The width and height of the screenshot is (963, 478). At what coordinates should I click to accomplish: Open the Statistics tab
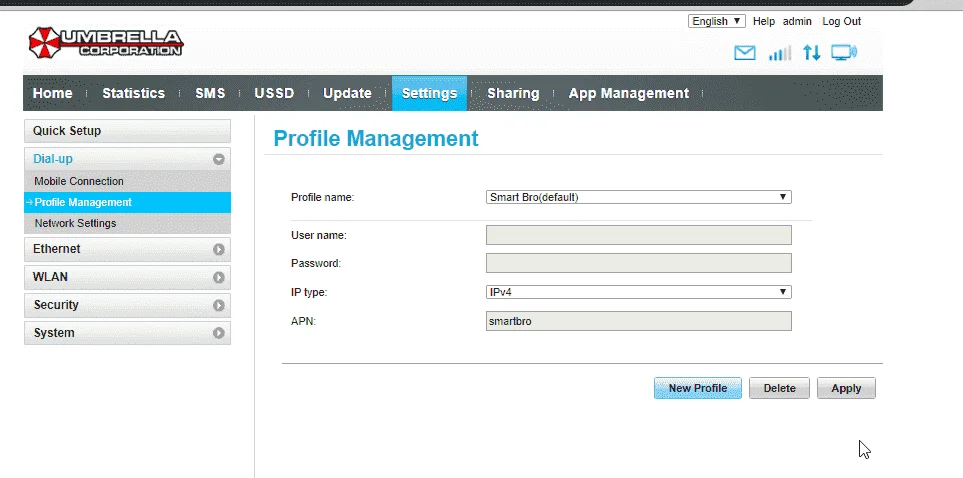(133, 93)
